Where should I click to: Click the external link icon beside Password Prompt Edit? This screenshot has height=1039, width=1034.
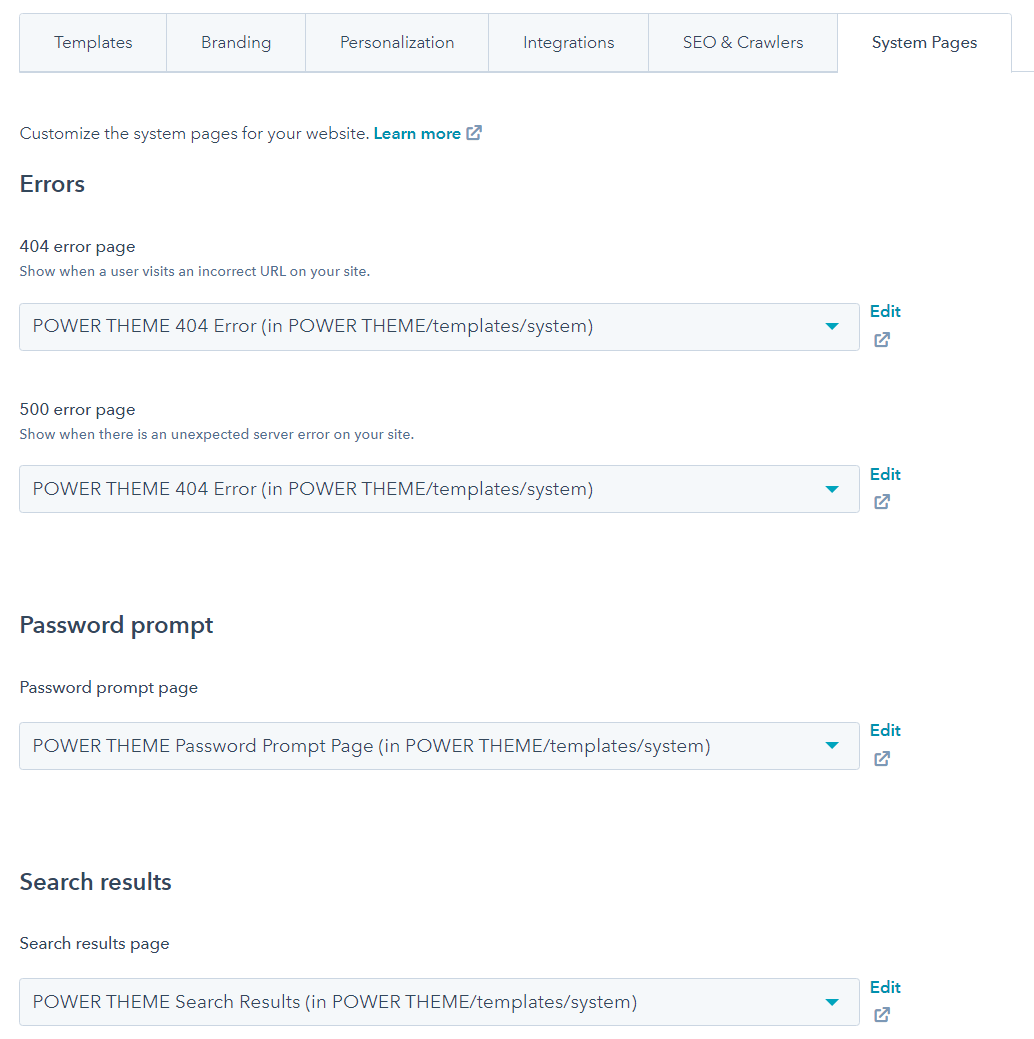coord(881,759)
